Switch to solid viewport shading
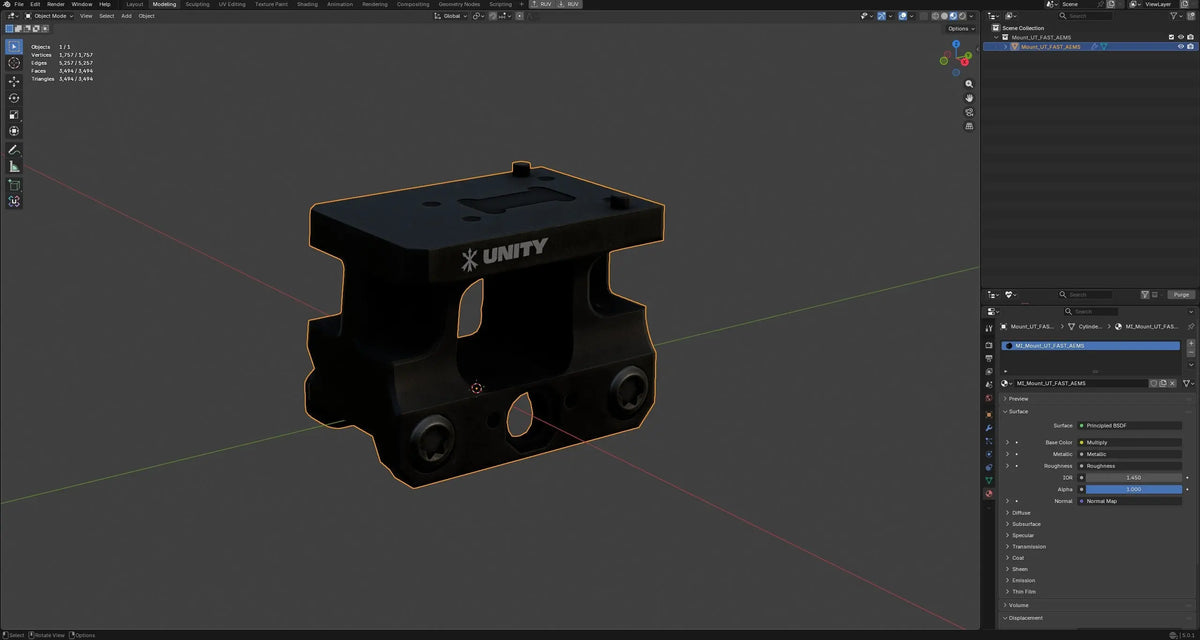The image size is (1200, 640). coord(946,16)
